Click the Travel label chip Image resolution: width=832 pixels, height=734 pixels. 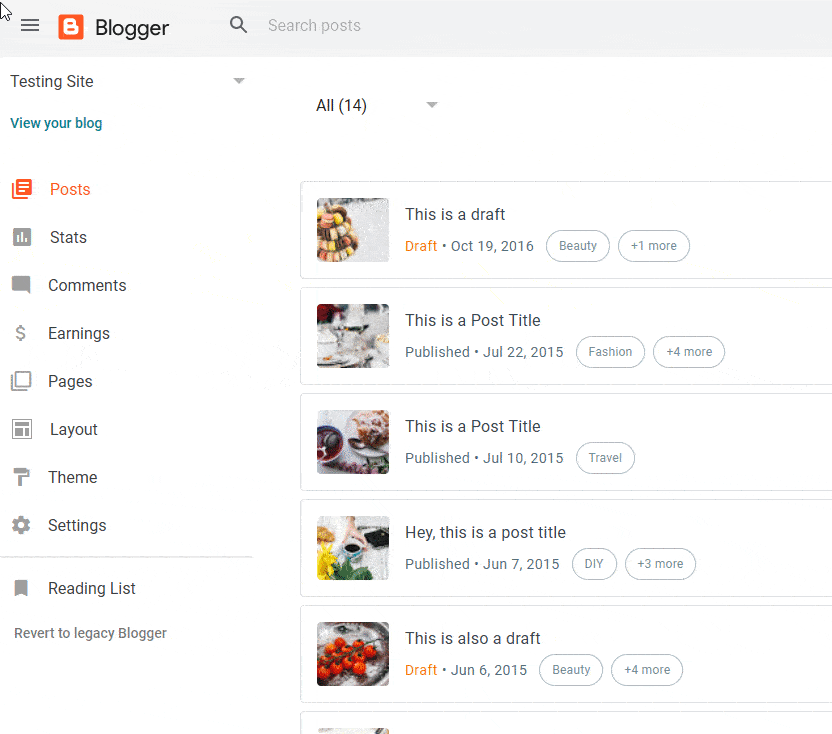[605, 458]
